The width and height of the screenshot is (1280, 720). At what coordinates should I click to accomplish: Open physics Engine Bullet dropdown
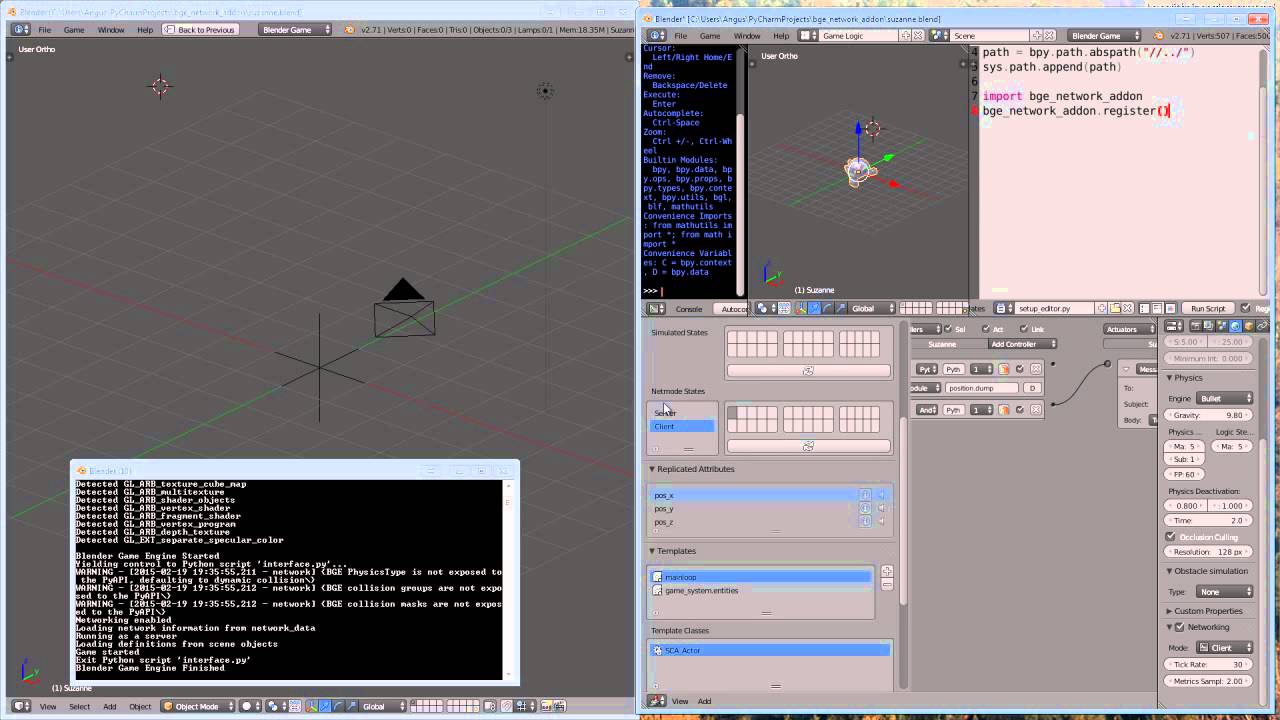coord(1225,398)
